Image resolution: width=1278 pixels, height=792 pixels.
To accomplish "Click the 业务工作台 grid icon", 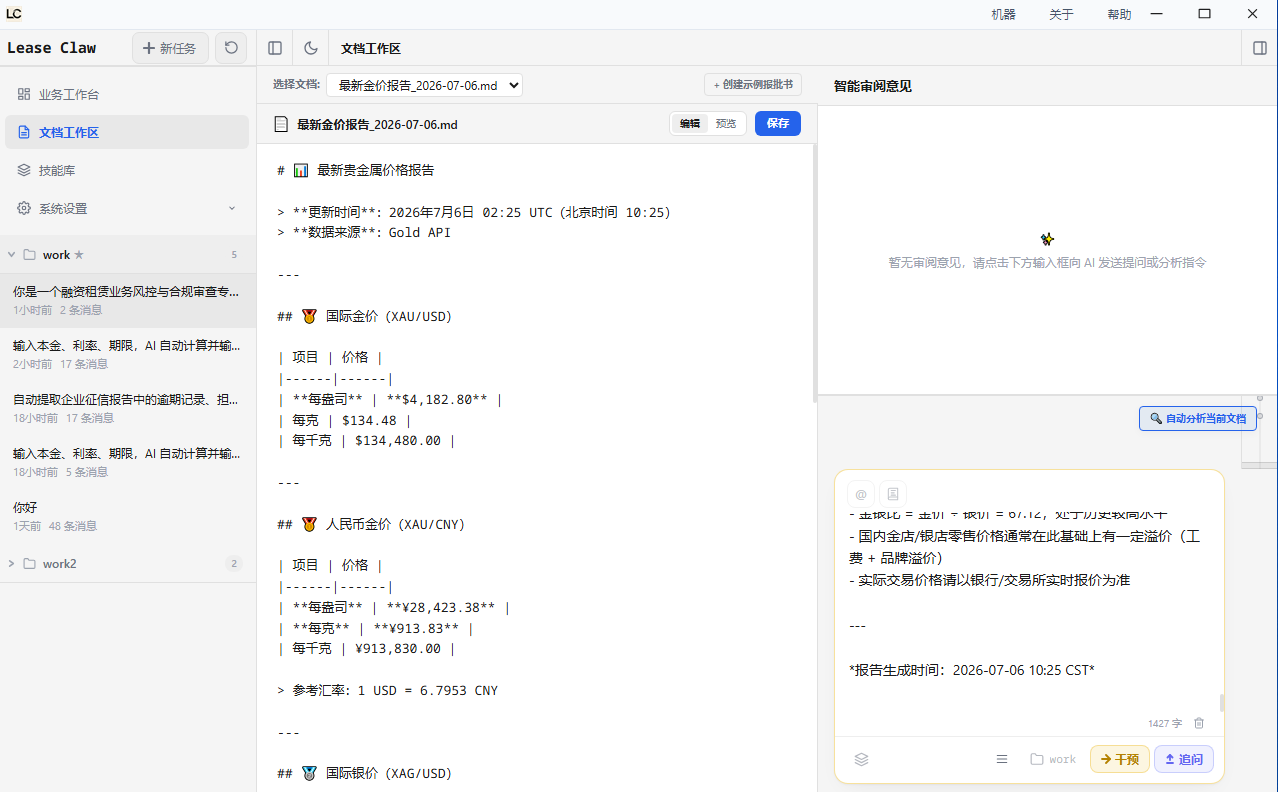I will 24,94.
